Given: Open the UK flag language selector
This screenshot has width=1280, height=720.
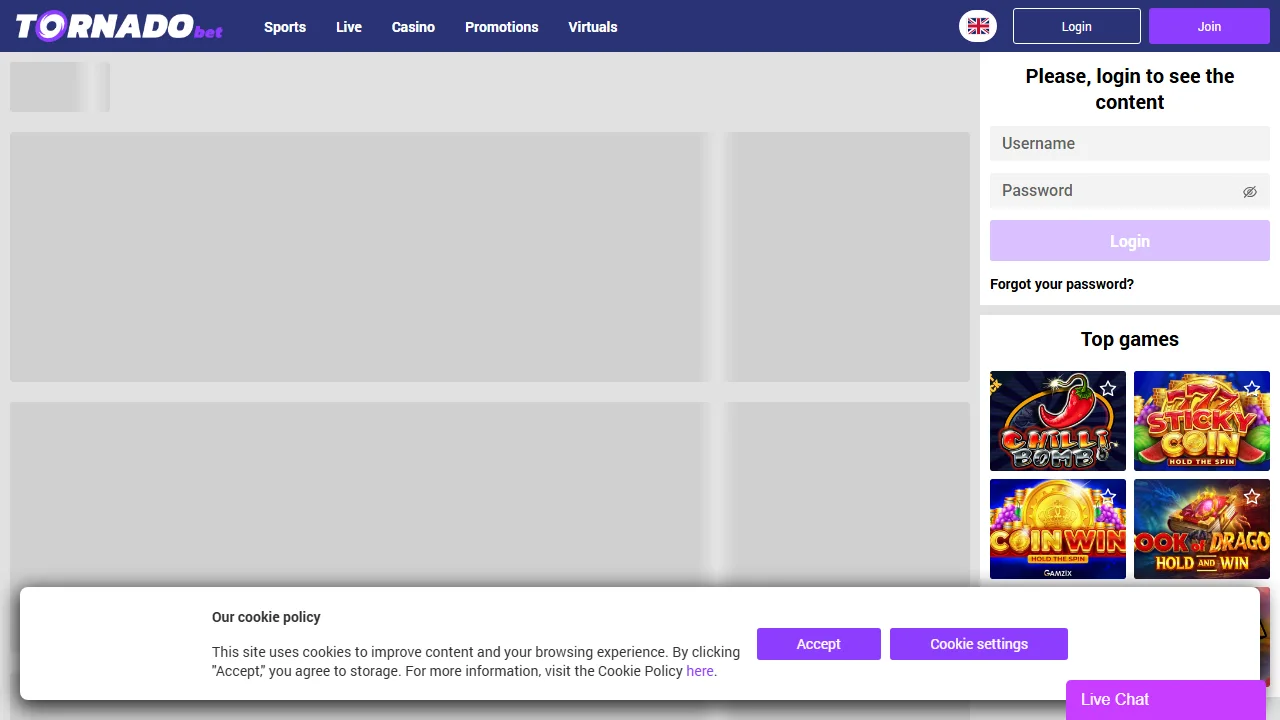Looking at the screenshot, I should tap(978, 26).
